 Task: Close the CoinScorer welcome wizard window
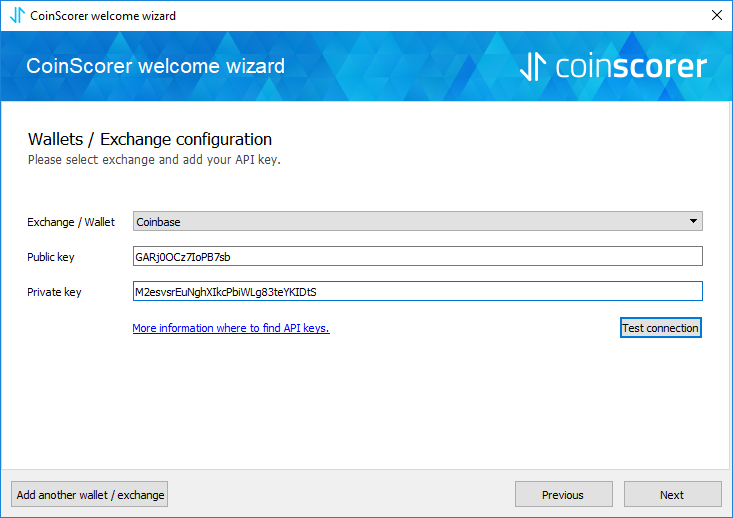click(x=717, y=15)
